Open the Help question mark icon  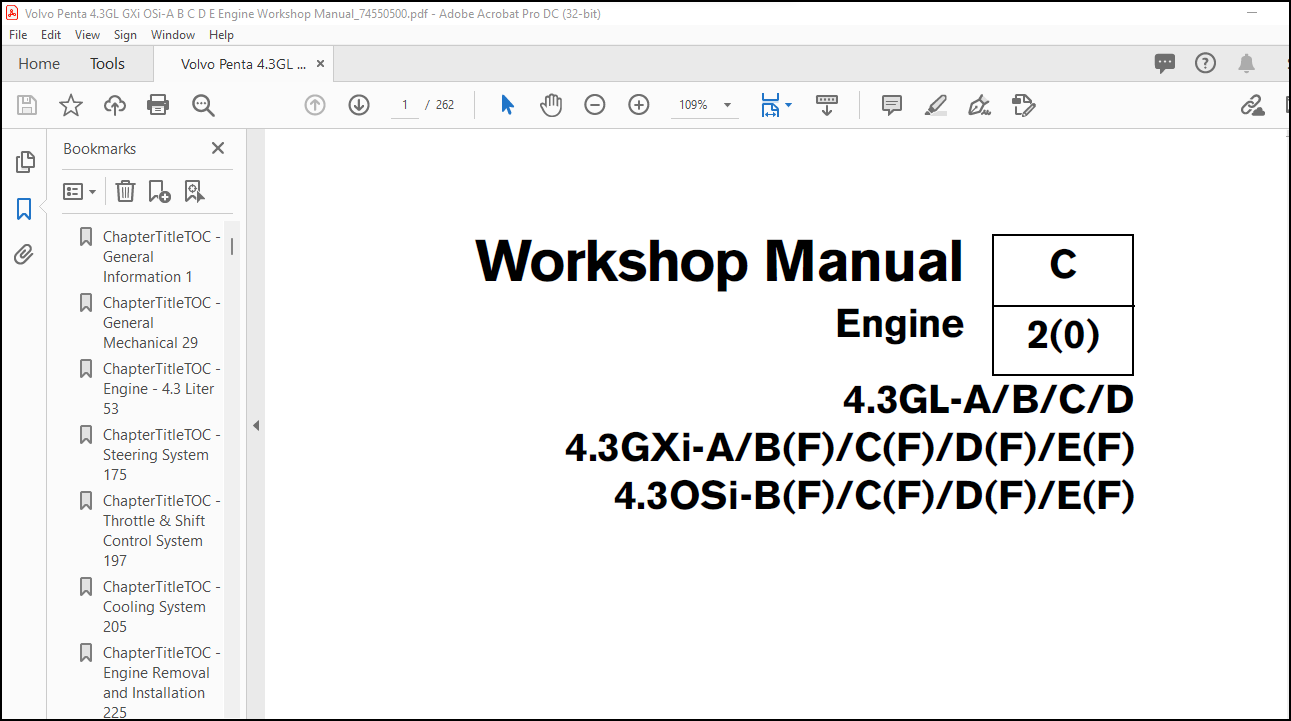tap(1206, 63)
